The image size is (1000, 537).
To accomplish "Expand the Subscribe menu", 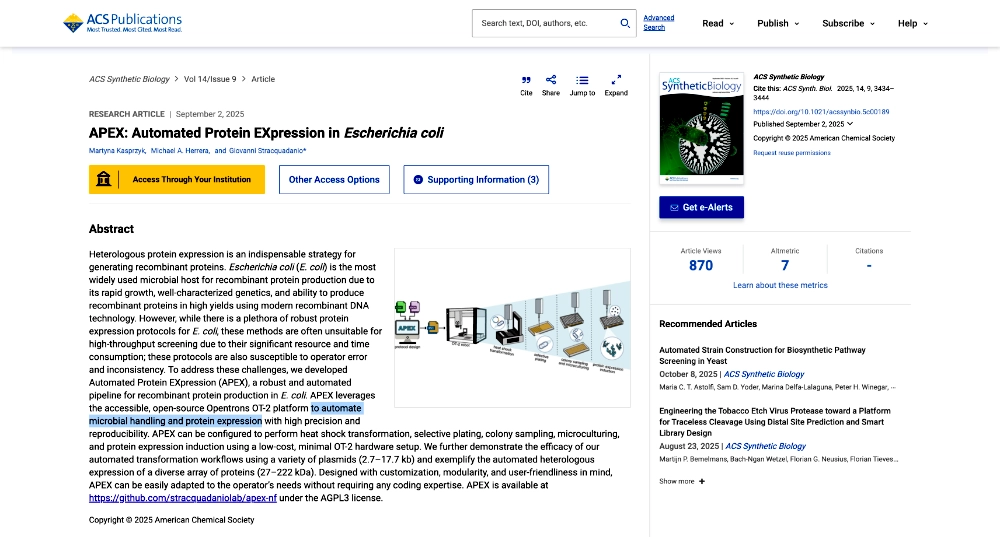I will pyautogui.click(x=848, y=23).
